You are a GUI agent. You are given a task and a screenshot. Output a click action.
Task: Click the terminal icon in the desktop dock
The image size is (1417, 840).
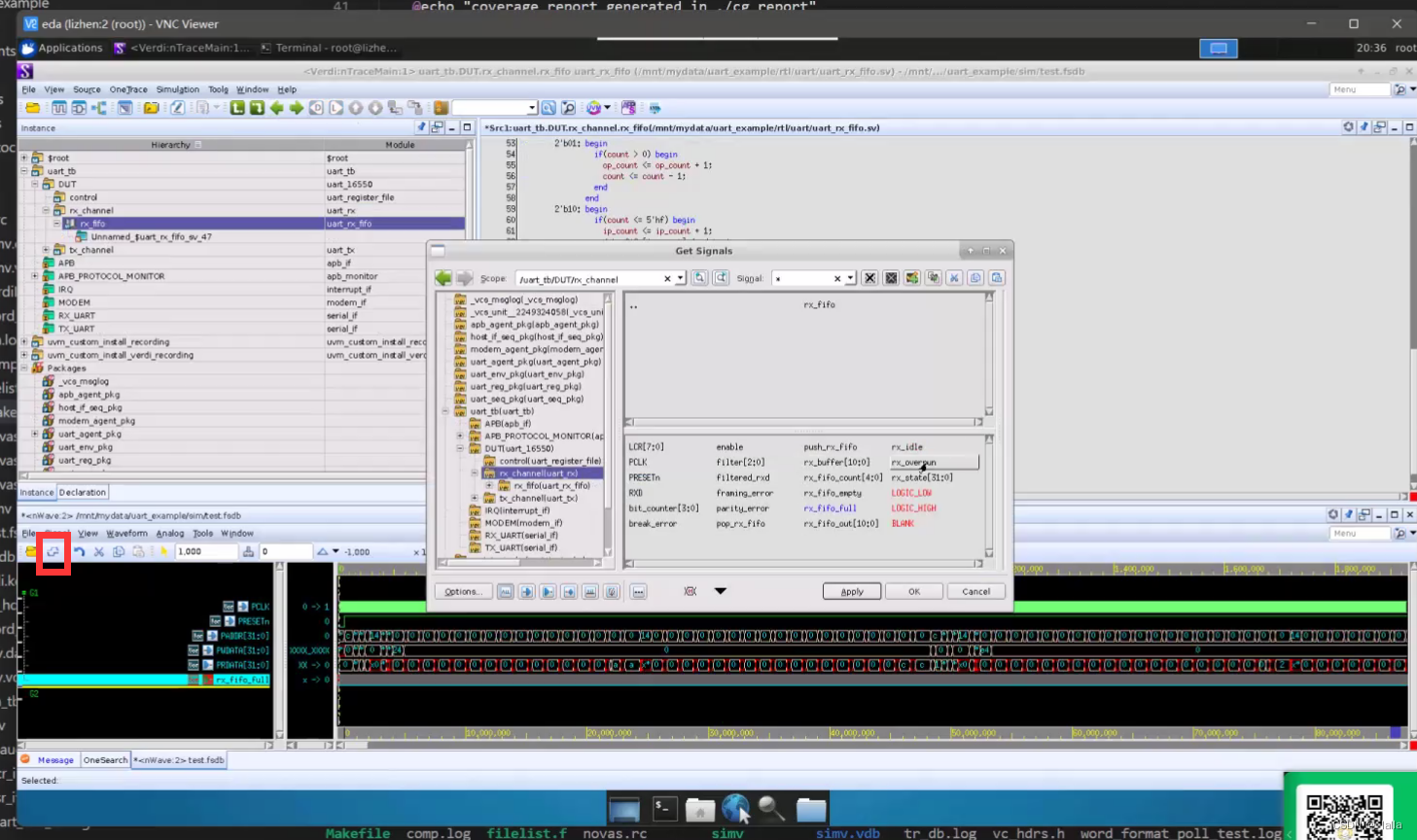tap(664, 808)
